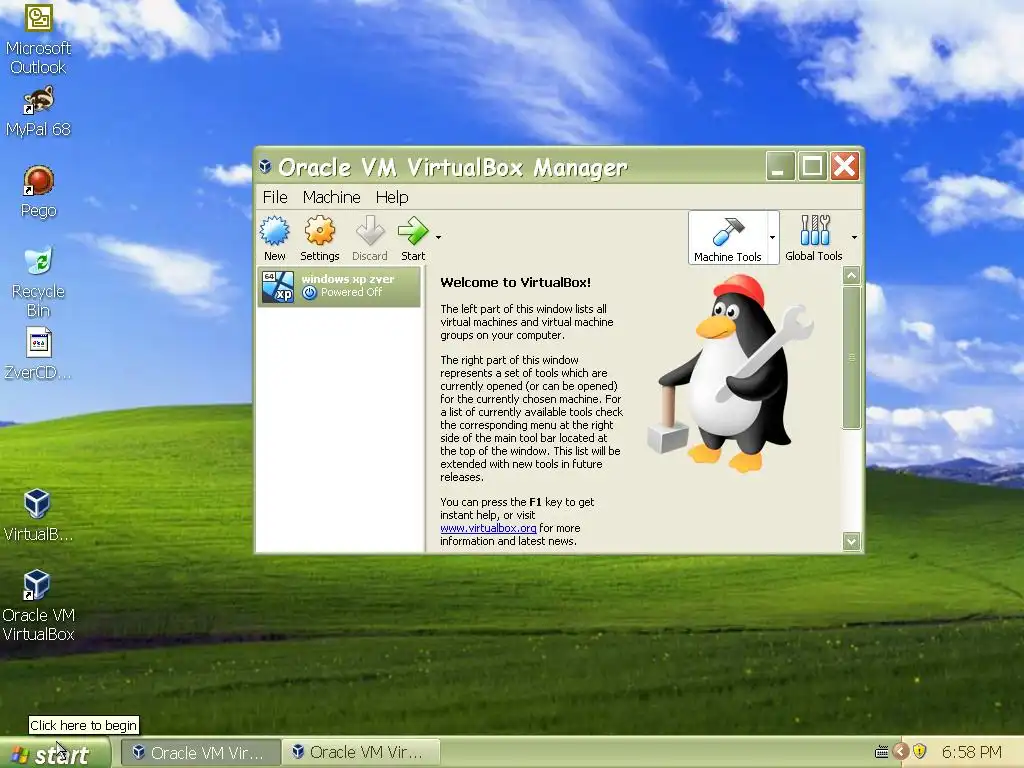Click the security shield tray icon
The image size is (1024, 768).
[x=920, y=752]
